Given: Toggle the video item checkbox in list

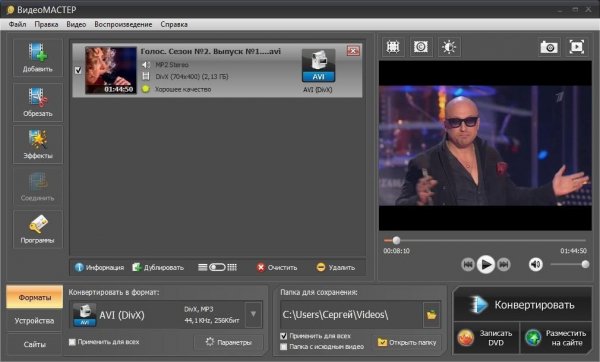Looking at the screenshot, I should click(78, 70).
